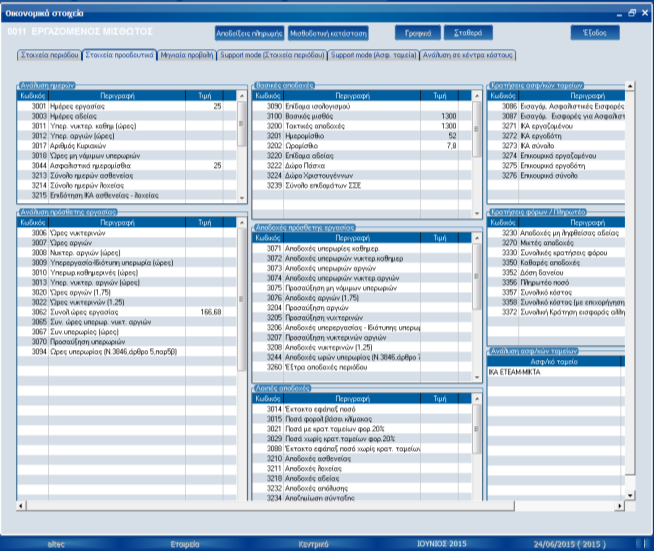Select row 3276 Επικουρικά σύνολο
The image size is (654, 551).
click(556, 176)
